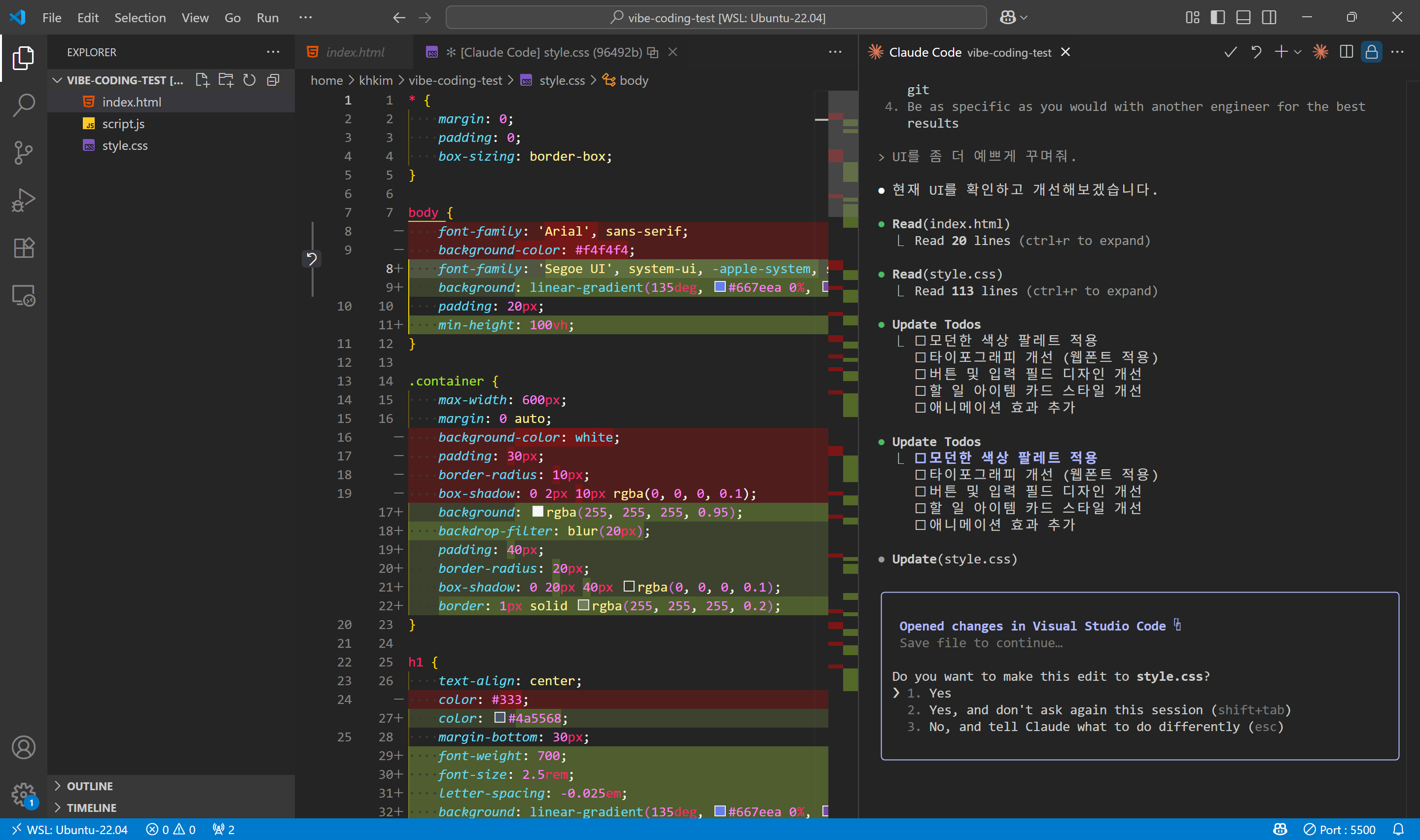Toggle the primary side bar layout button
Screen dimensions: 1420x840
click(1217, 18)
